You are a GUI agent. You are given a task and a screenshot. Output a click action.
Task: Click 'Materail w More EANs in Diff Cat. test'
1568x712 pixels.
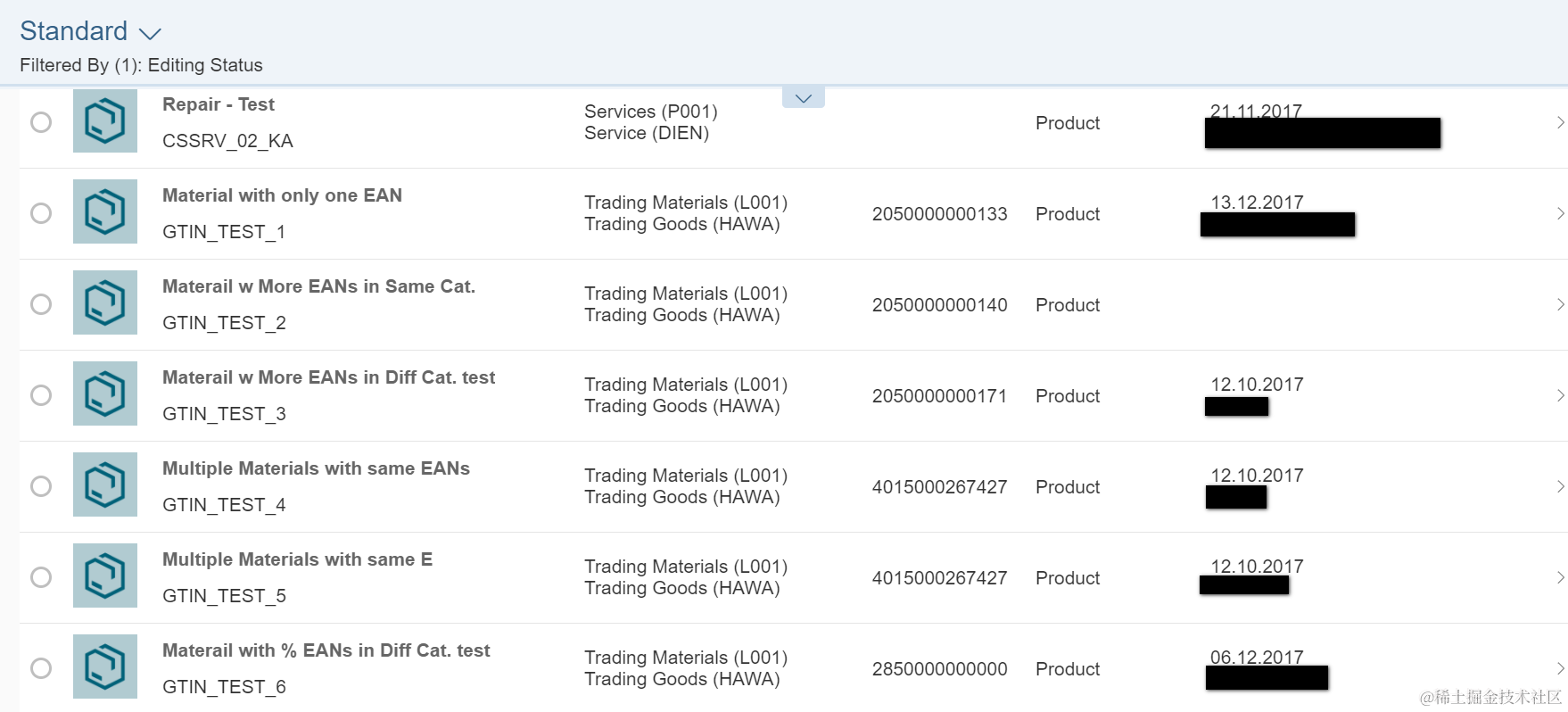328,377
